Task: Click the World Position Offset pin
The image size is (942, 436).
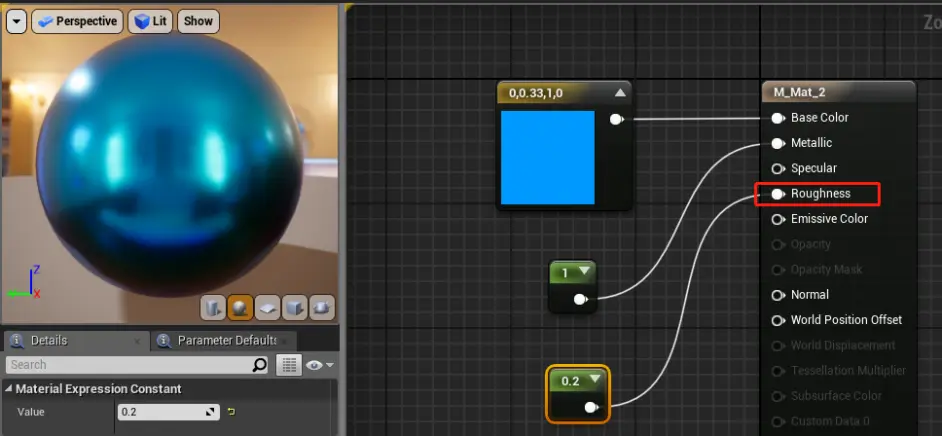Action: coord(778,320)
